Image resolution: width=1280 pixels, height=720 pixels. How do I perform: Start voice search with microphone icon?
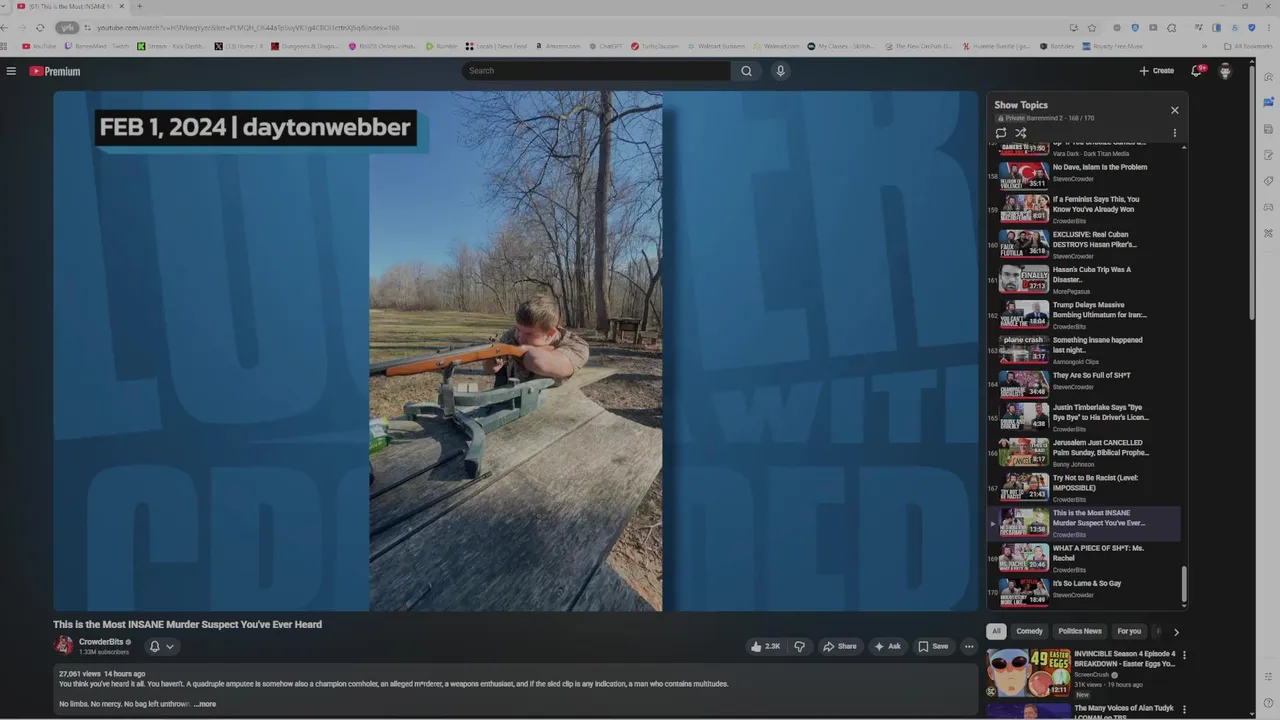781,71
